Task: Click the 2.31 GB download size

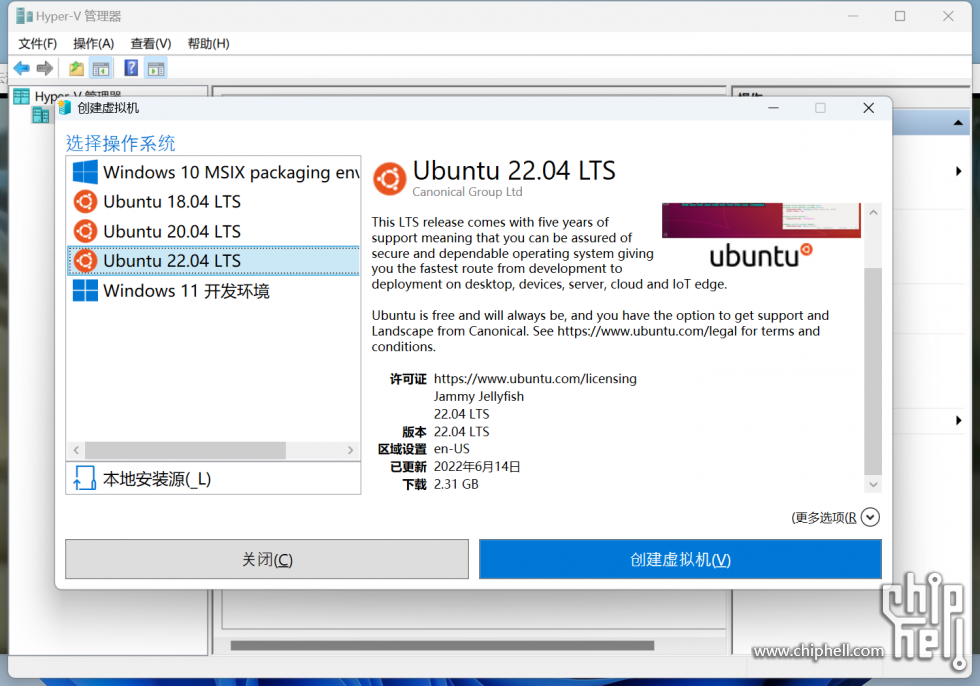Action: click(x=456, y=484)
